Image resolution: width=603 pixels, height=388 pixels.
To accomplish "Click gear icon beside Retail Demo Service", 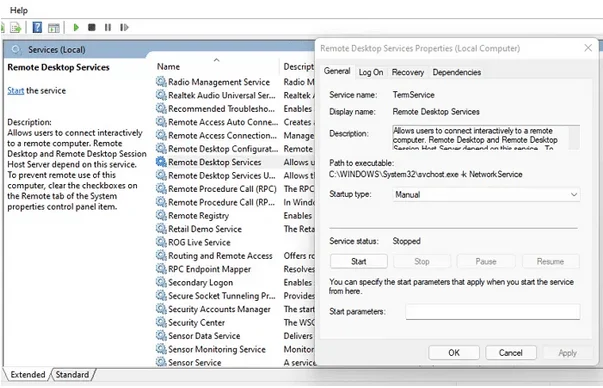I will pyautogui.click(x=161, y=229).
